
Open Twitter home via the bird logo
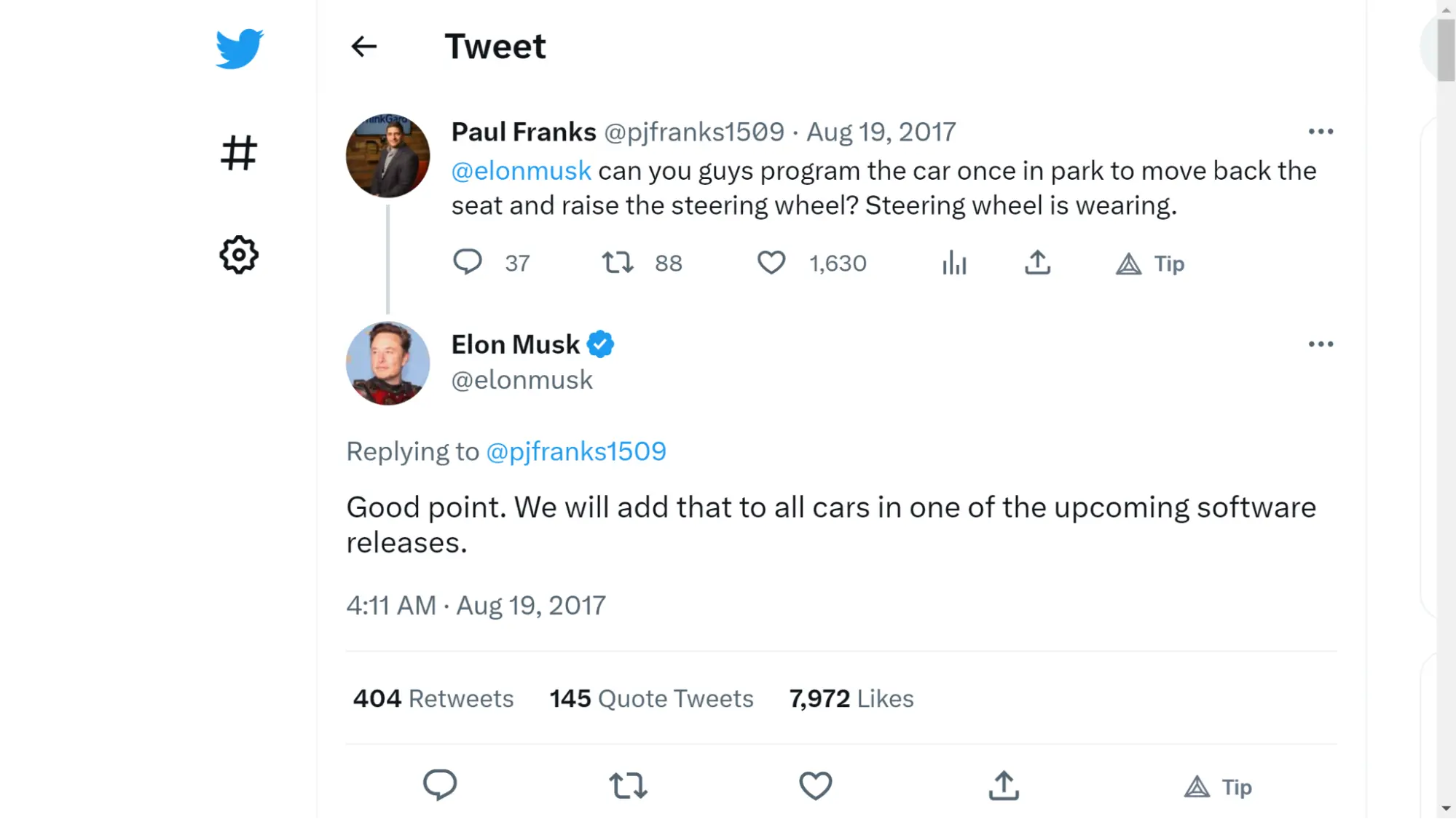(239, 48)
